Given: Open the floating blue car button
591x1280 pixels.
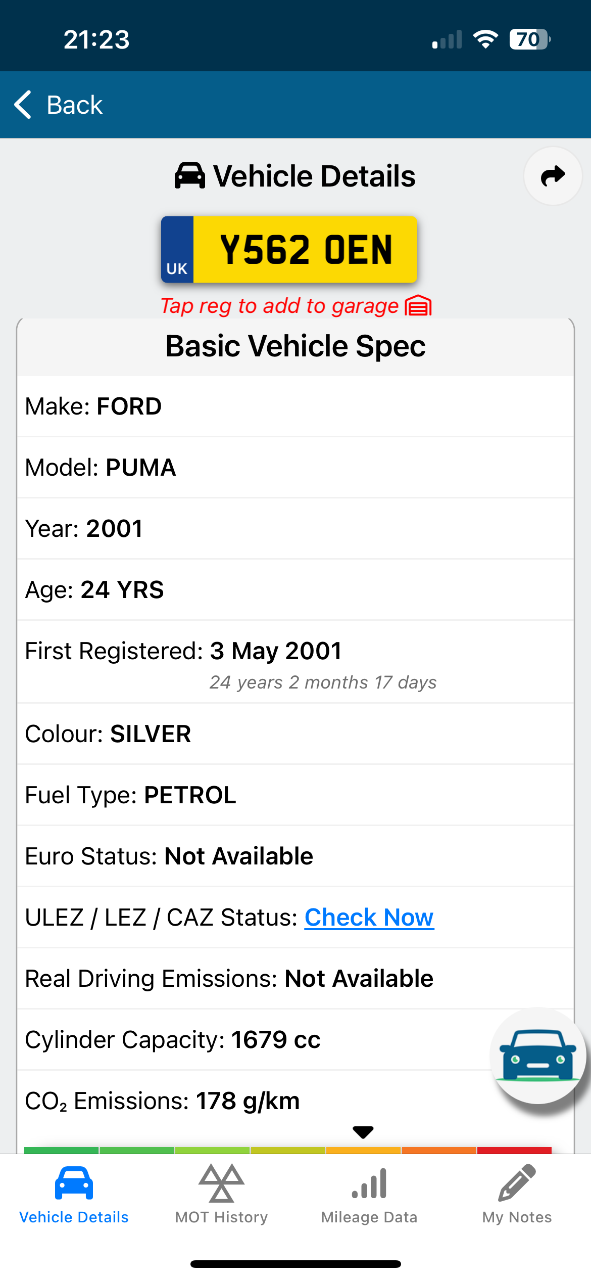Looking at the screenshot, I should click(x=538, y=1056).
